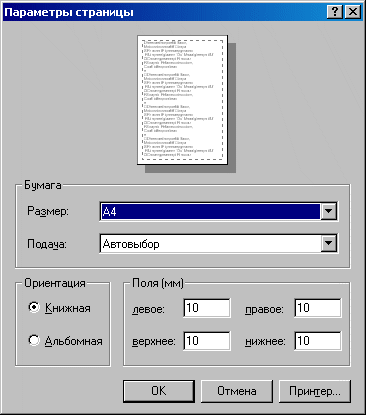Open printer settings via Принтер... button
367x416 pixels.
pos(315,391)
